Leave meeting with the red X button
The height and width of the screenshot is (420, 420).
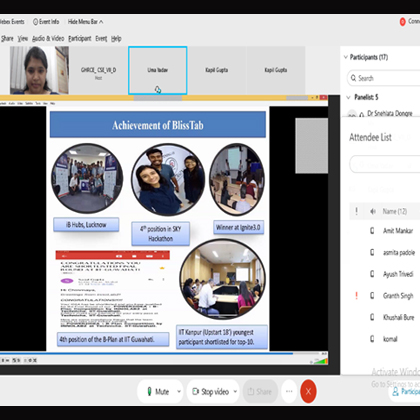tap(308, 391)
